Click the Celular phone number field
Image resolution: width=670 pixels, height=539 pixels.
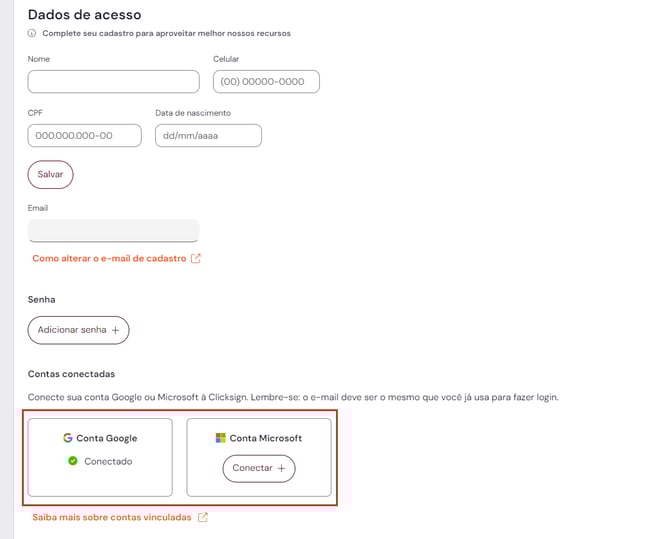pyautogui.click(x=266, y=82)
